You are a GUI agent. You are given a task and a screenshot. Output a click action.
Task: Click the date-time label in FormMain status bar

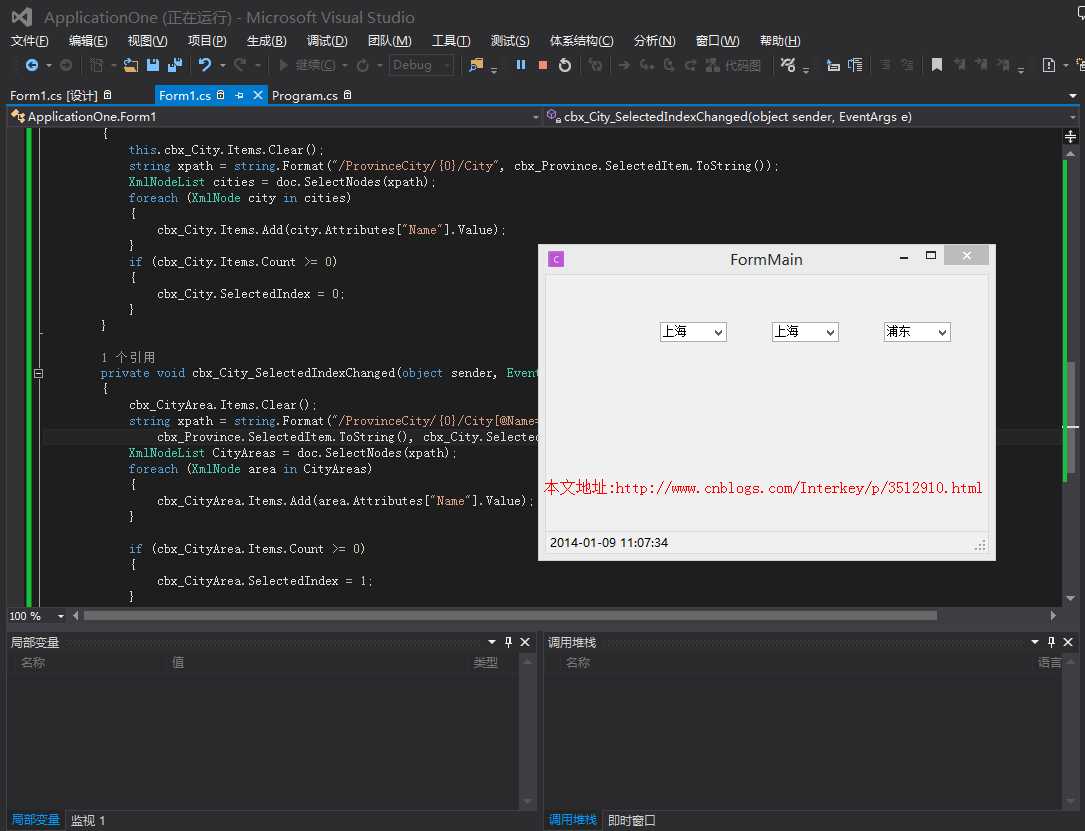pos(609,542)
